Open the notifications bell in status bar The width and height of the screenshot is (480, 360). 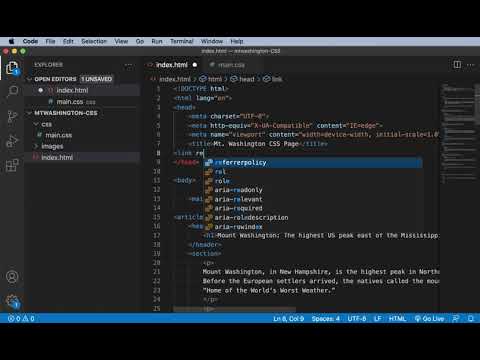click(x=471, y=319)
